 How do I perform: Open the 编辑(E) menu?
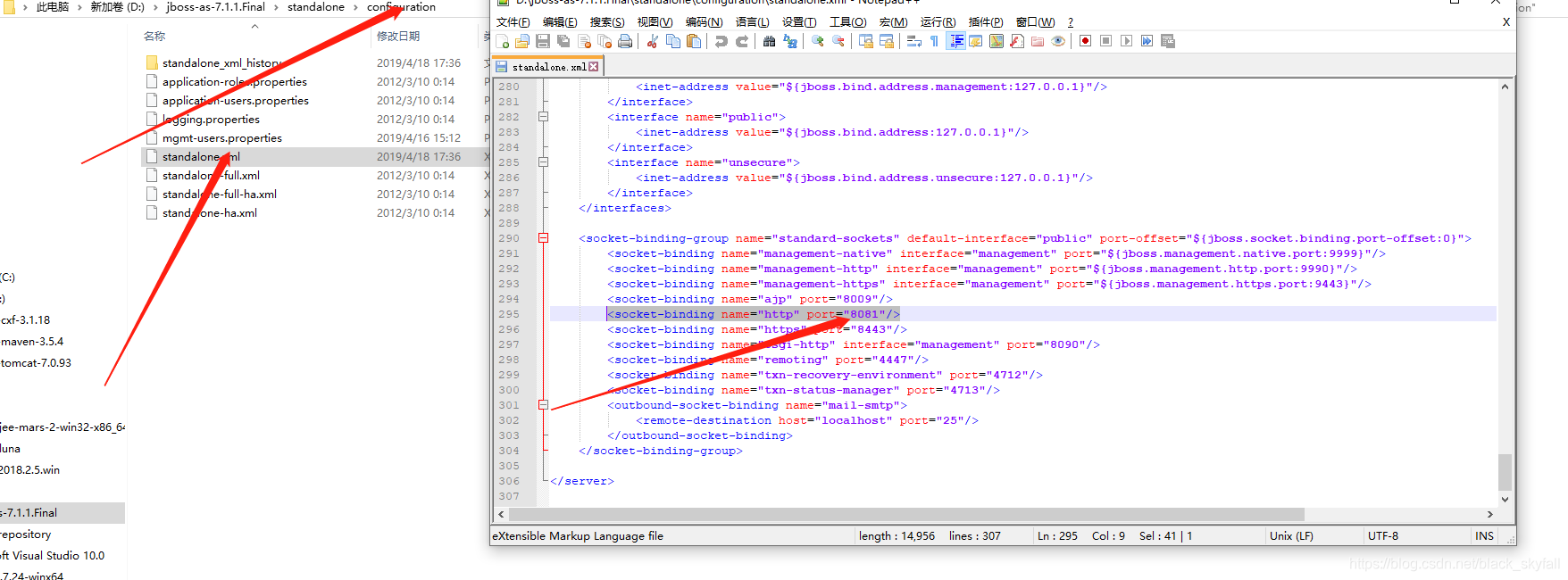coord(560,22)
